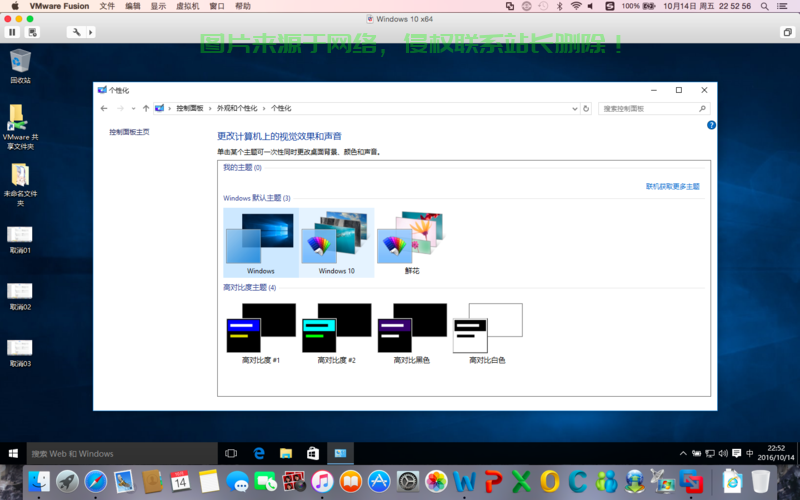Open the Store icon on Windows taskbar
This screenshot has width=800, height=500.
313,453
